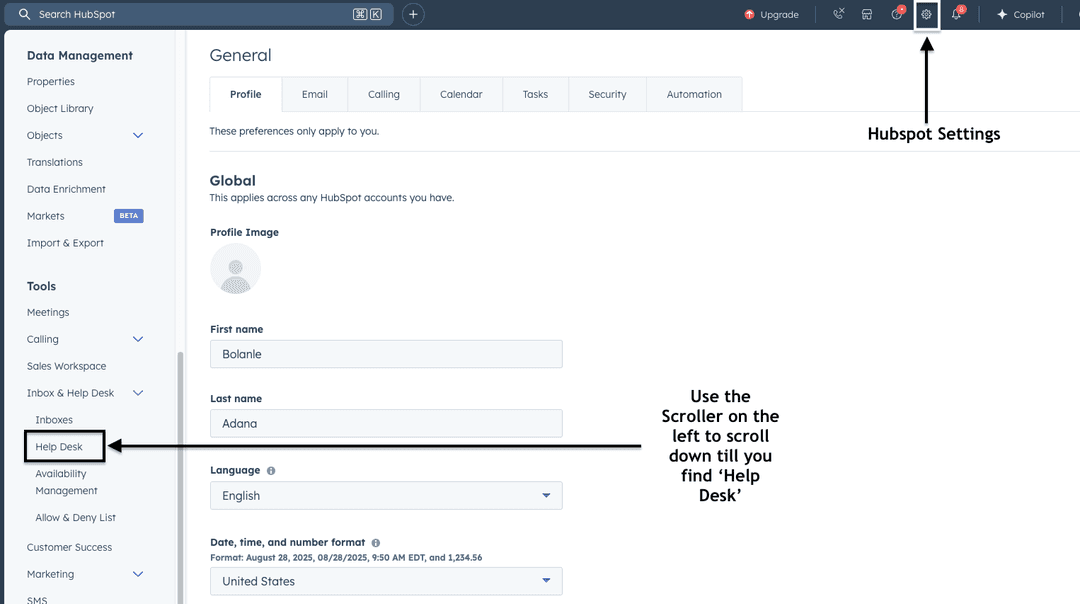Collapse Inbox & Help Desk section
Image resolution: width=1080 pixels, height=604 pixels.
tap(138, 394)
